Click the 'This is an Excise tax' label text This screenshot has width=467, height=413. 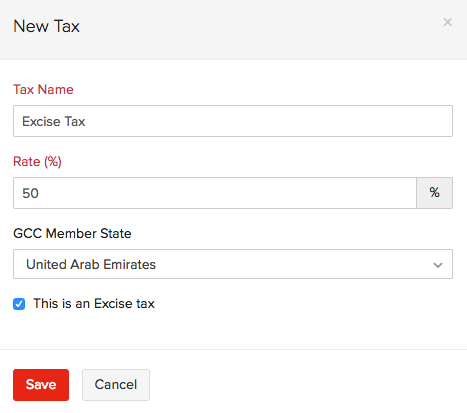tap(94, 304)
